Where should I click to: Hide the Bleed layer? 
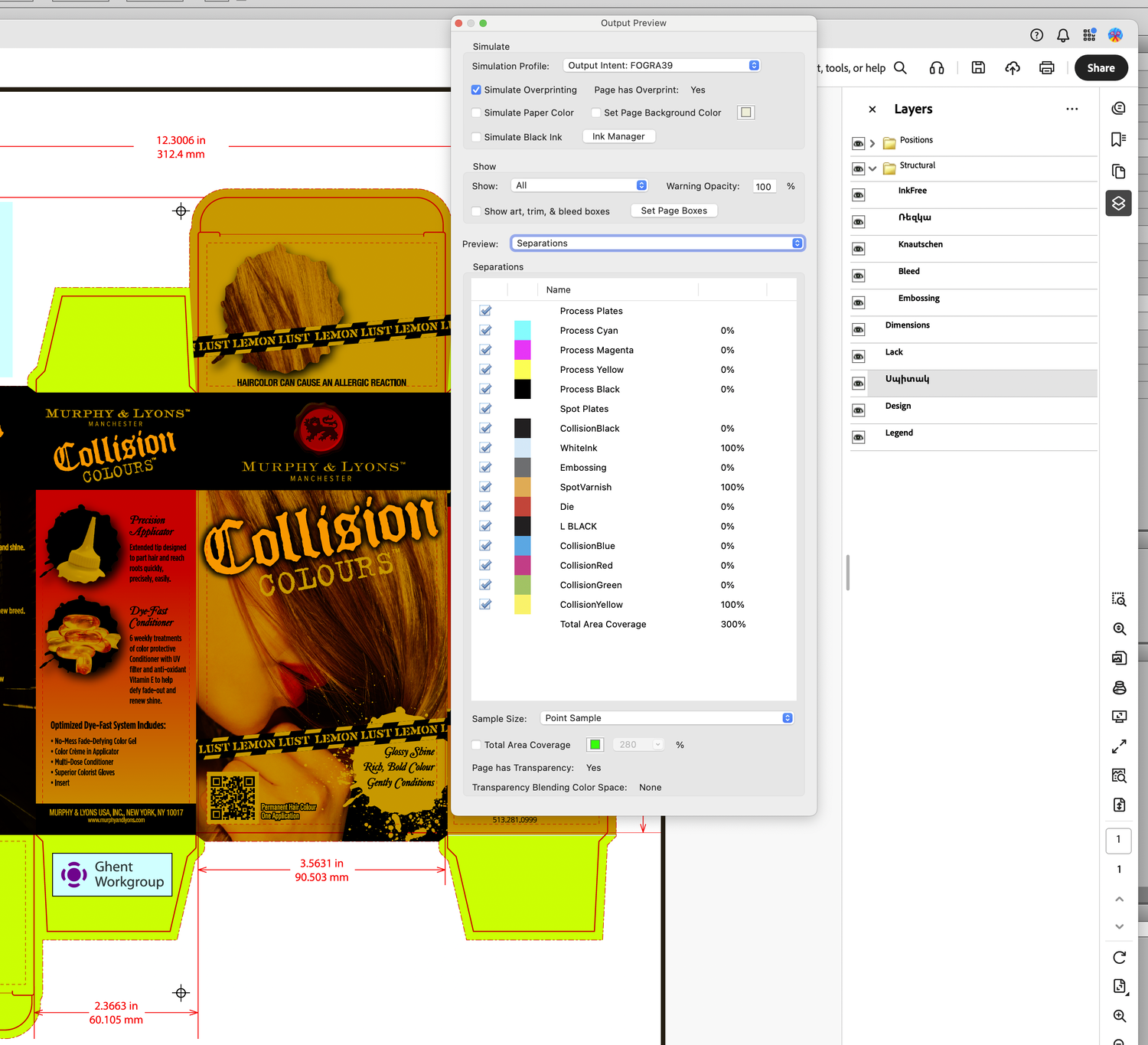858,275
